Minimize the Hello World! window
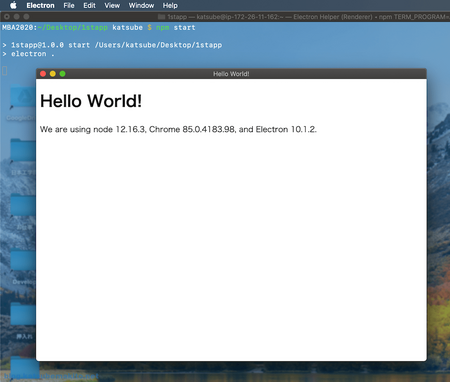The image size is (450, 382). click(x=53, y=74)
